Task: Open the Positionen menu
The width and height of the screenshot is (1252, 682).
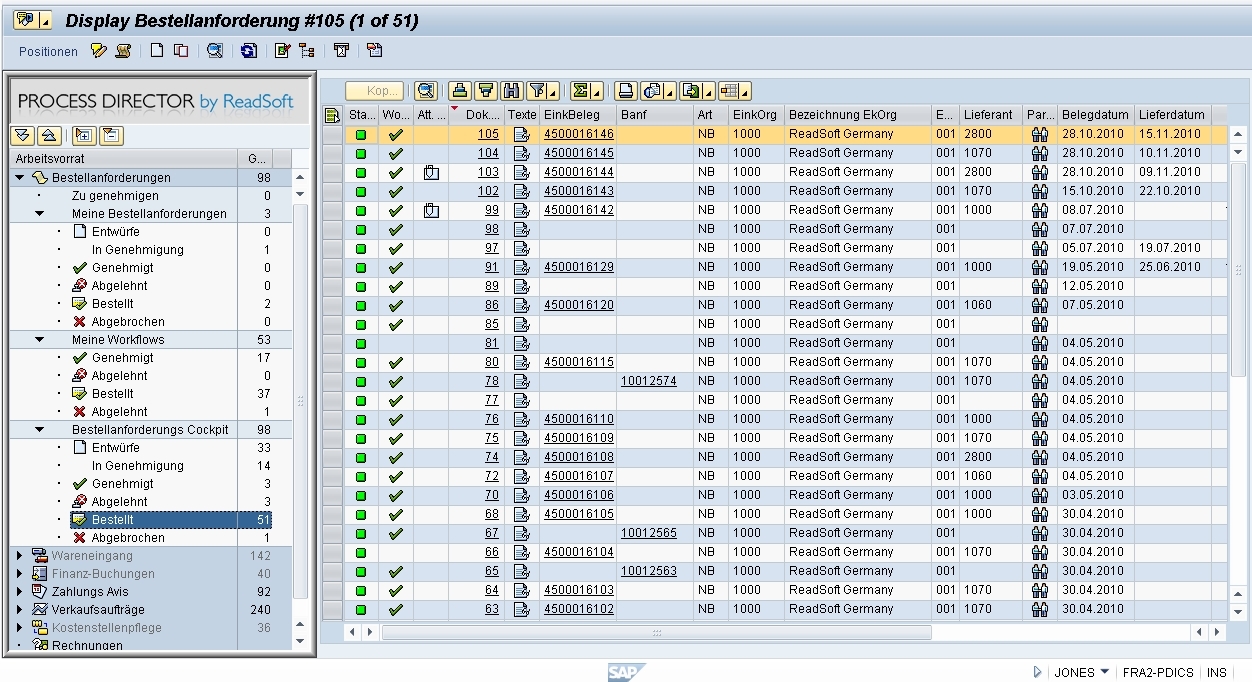Action: [49, 51]
